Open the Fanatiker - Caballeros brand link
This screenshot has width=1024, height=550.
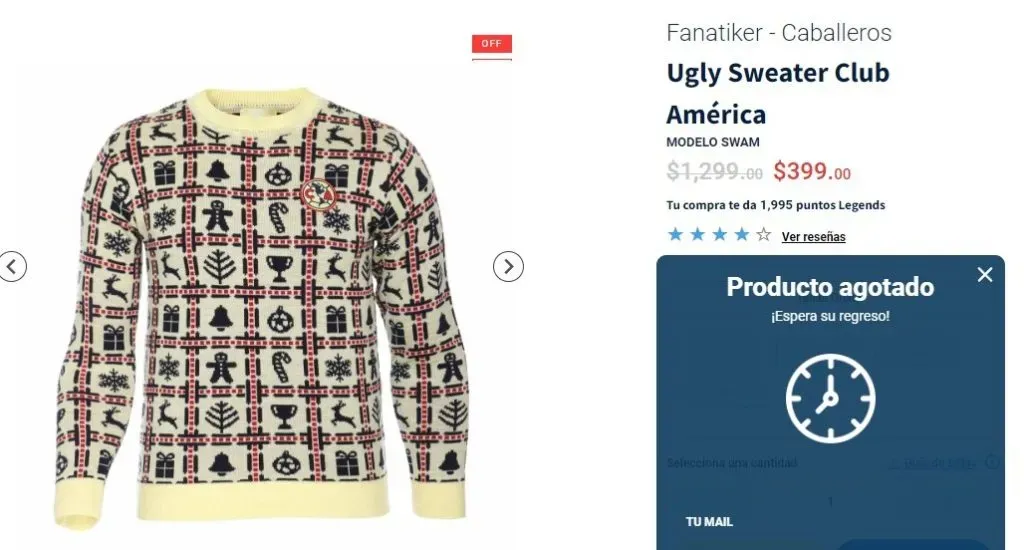coord(779,33)
